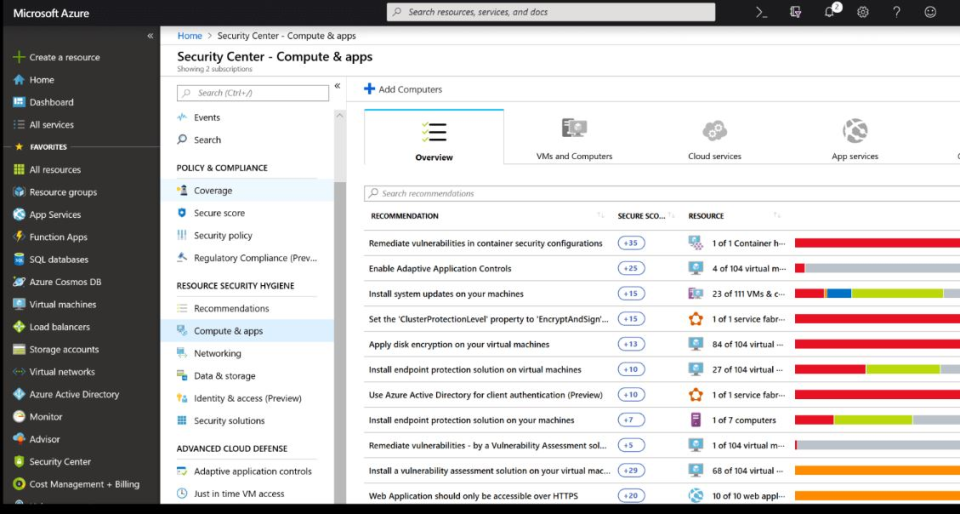Image resolution: width=960 pixels, height=514 pixels.
Task: Click the Search recommendations field
Action: [x=662, y=193]
